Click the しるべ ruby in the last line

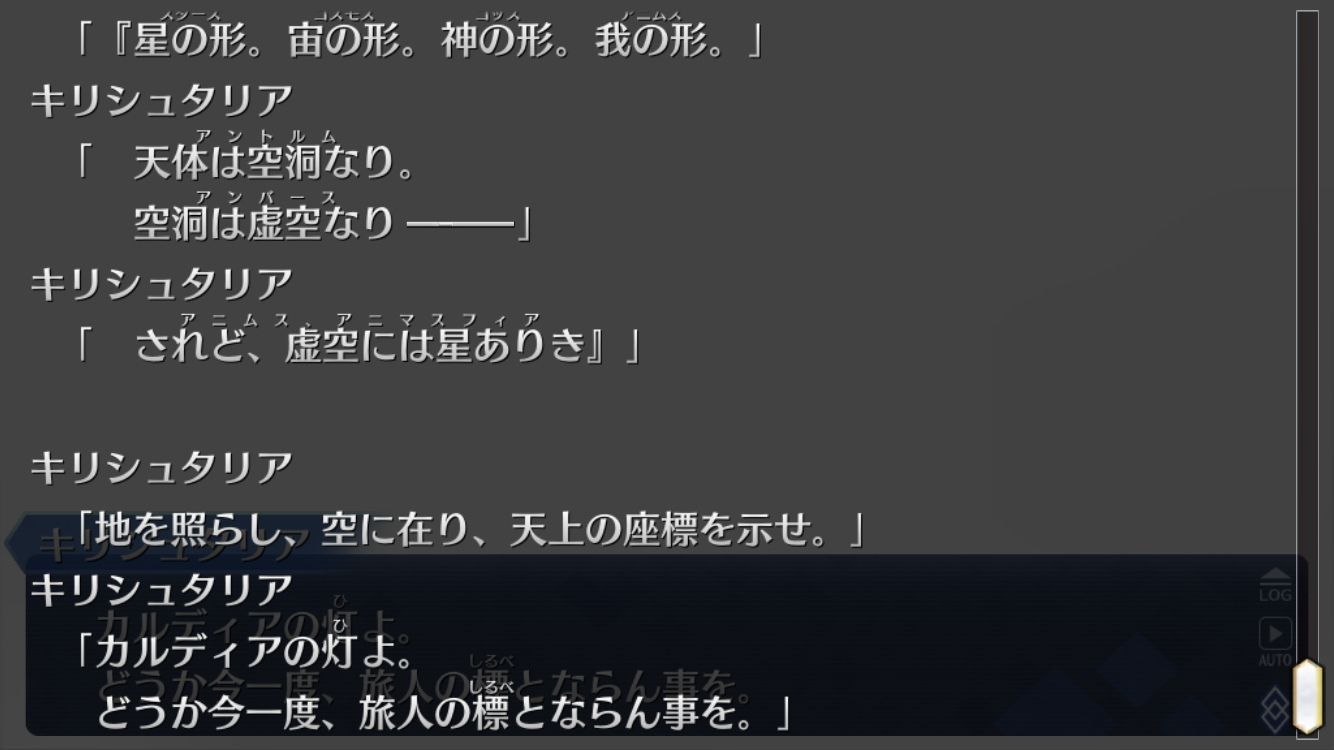coord(491,685)
